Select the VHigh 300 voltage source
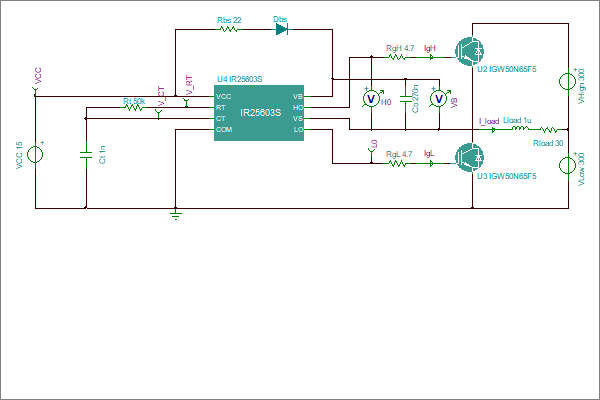This screenshot has width=600, height=400. 568,81
